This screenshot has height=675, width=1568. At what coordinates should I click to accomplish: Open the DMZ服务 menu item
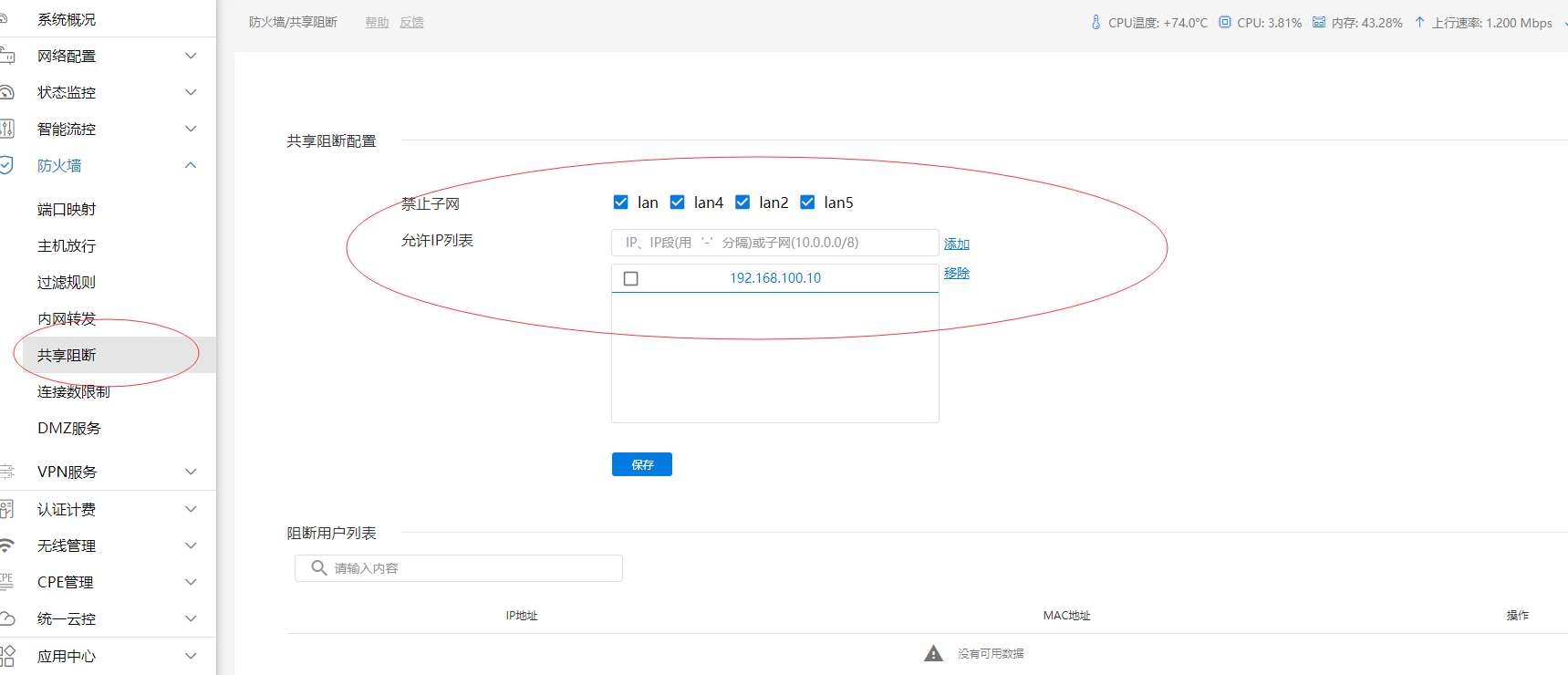(x=69, y=428)
